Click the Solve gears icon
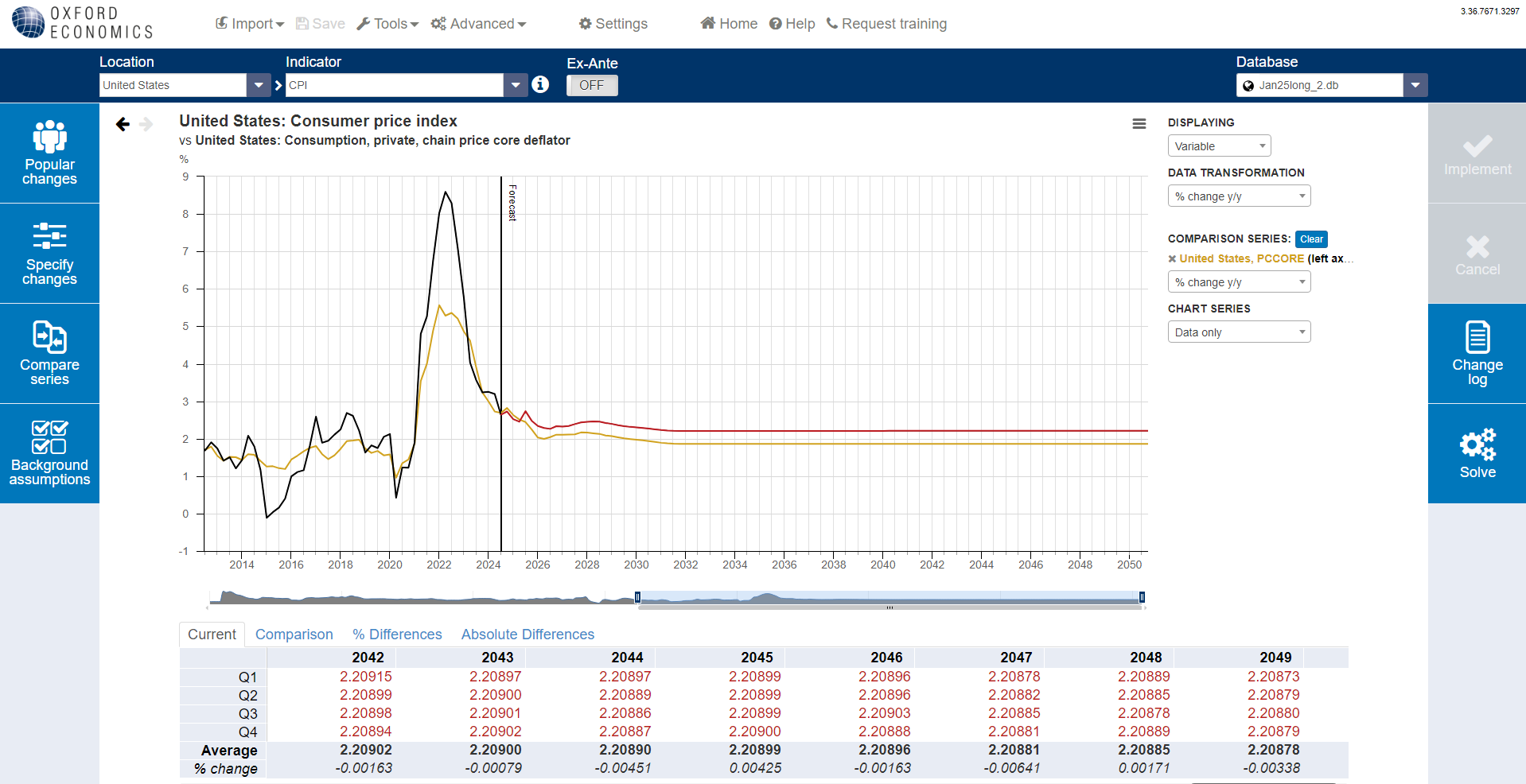 point(1477,445)
